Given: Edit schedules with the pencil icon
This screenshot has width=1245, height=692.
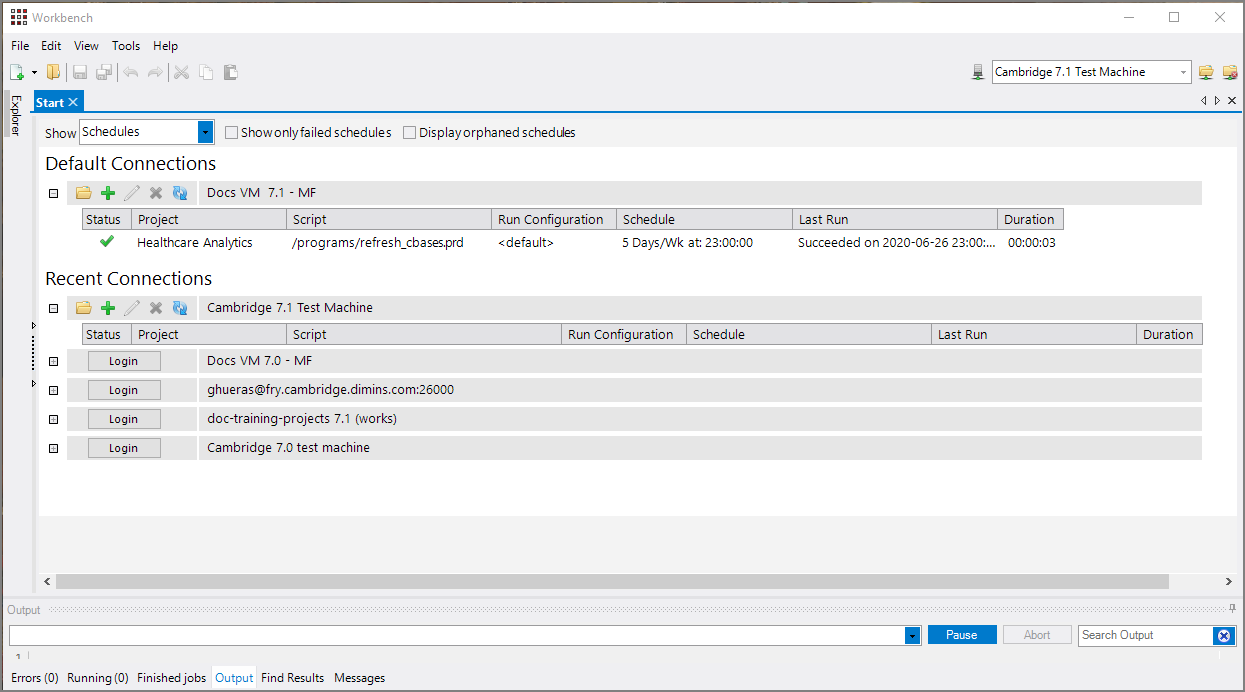Looking at the screenshot, I should point(131,192).
